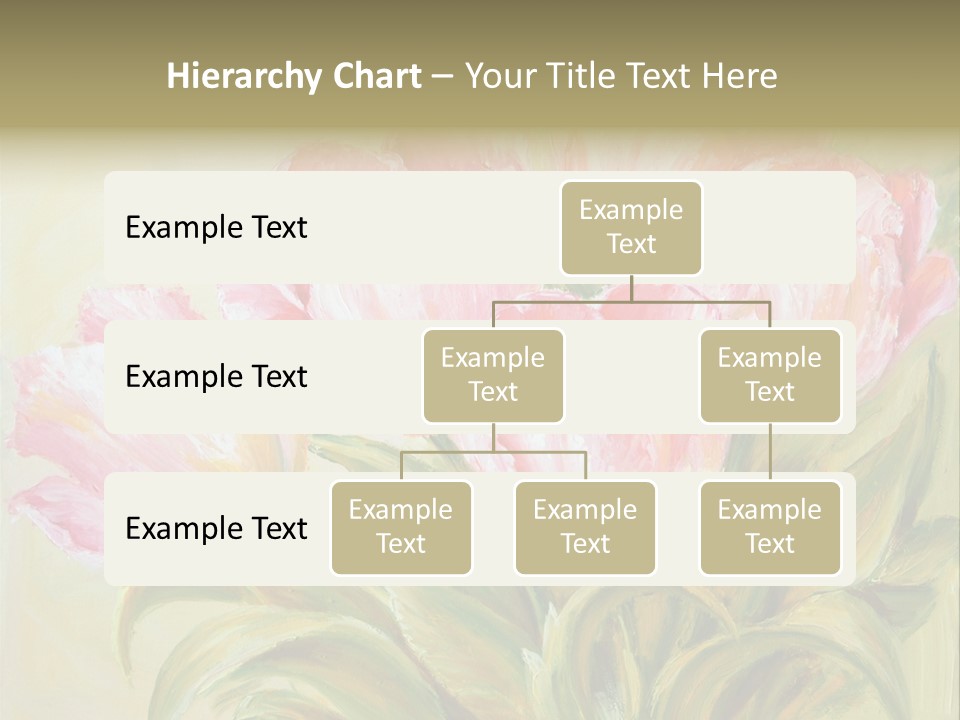Click the dash separator in the slide title
Screen dimensions: 960x720
pos(443,77)
